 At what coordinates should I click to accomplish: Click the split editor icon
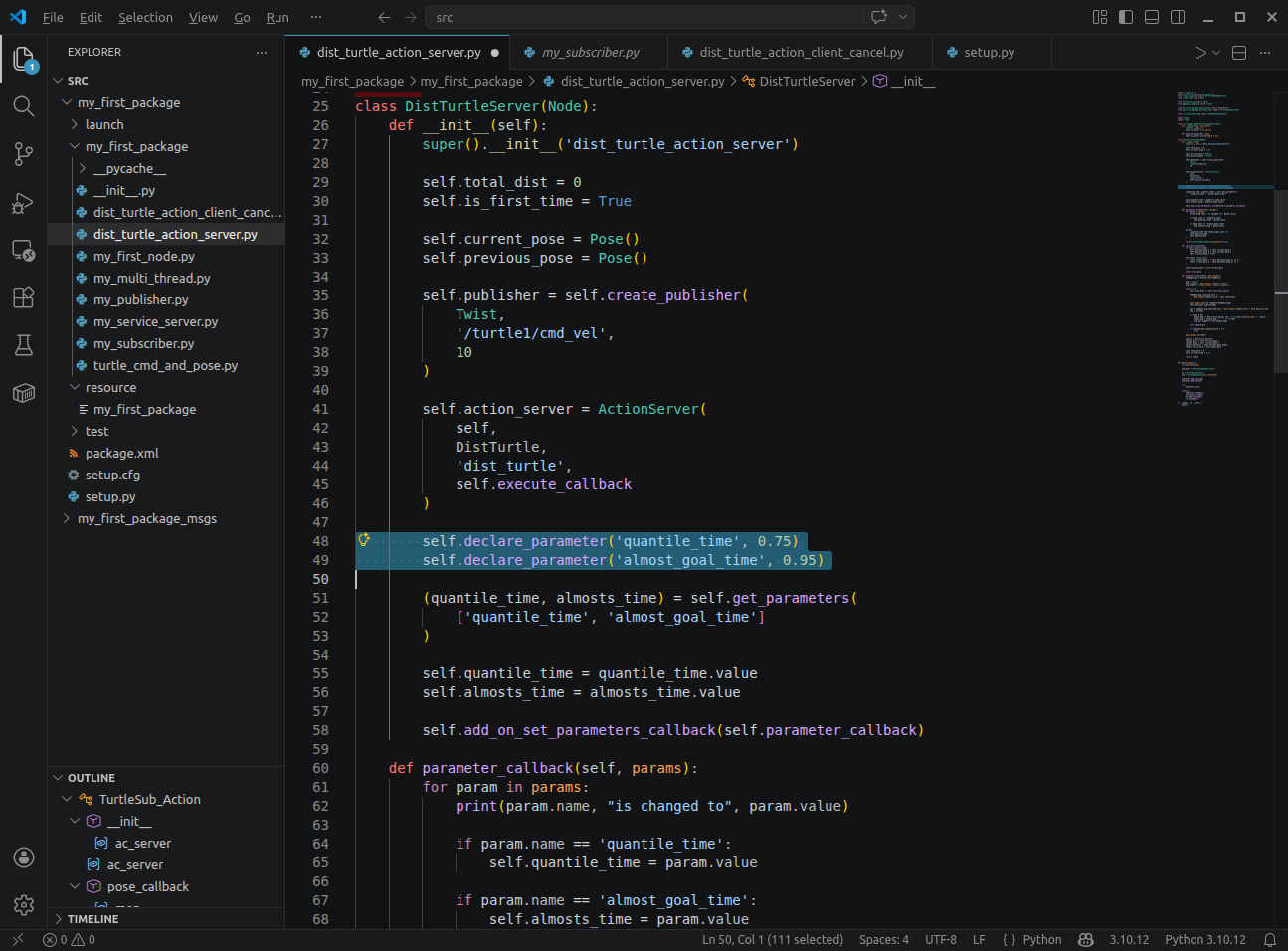click(x=1239, y=53)
